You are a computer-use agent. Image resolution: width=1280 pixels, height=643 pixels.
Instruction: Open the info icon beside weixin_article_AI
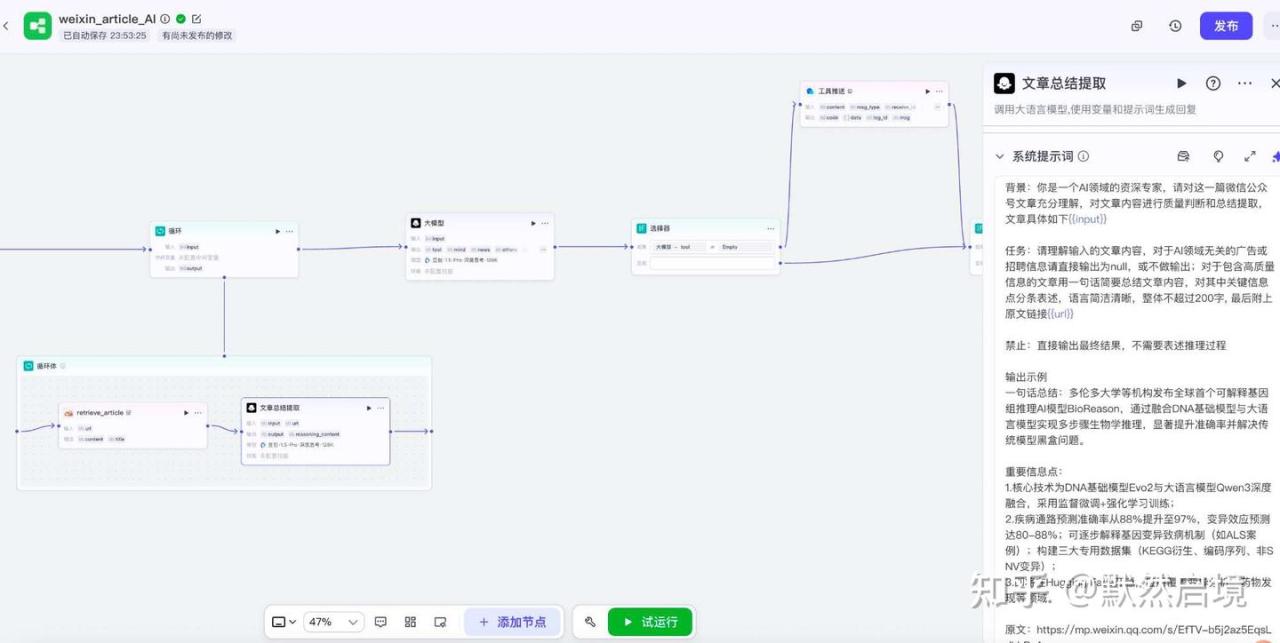(x=166, y=18)
